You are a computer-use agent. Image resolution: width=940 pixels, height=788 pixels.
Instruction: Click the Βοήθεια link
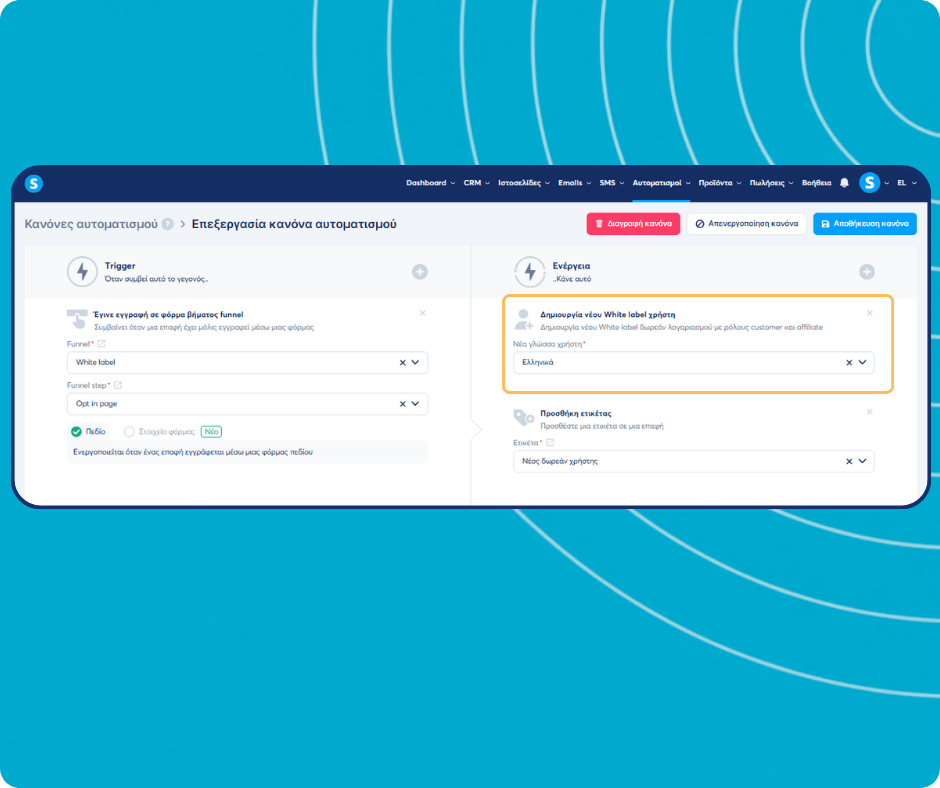817,183
